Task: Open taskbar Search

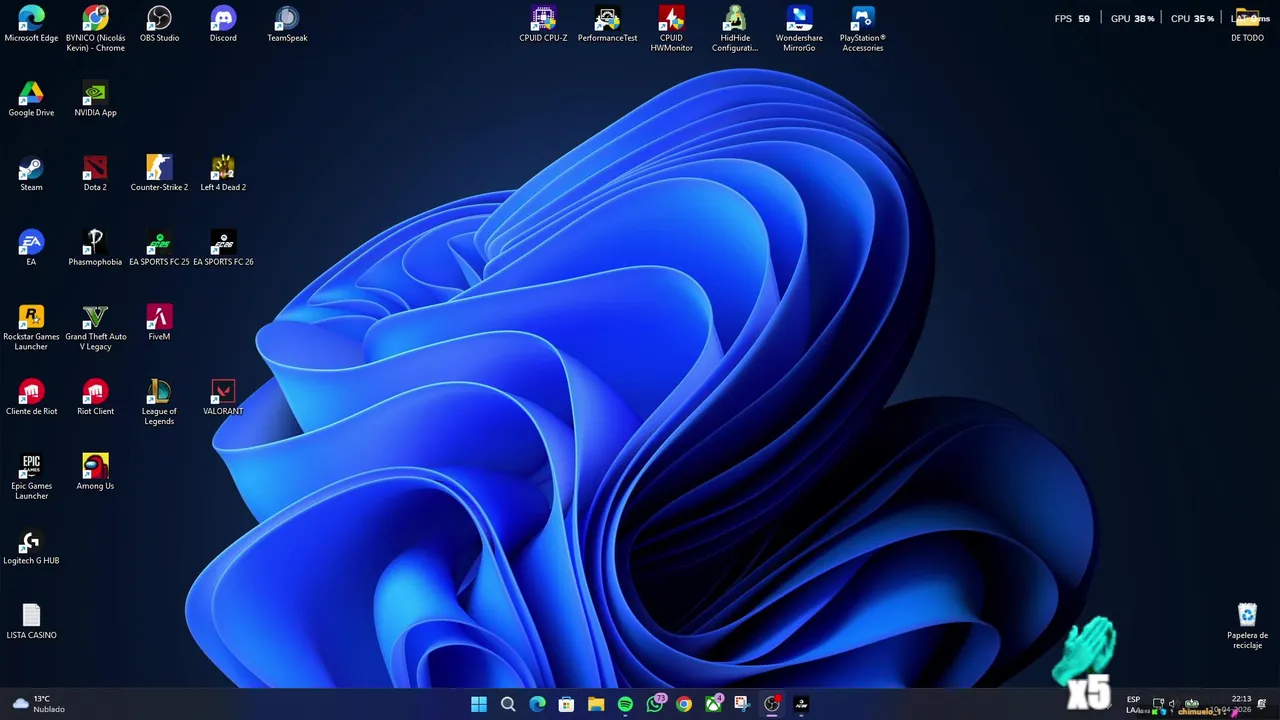Action: tap(508, 704)
